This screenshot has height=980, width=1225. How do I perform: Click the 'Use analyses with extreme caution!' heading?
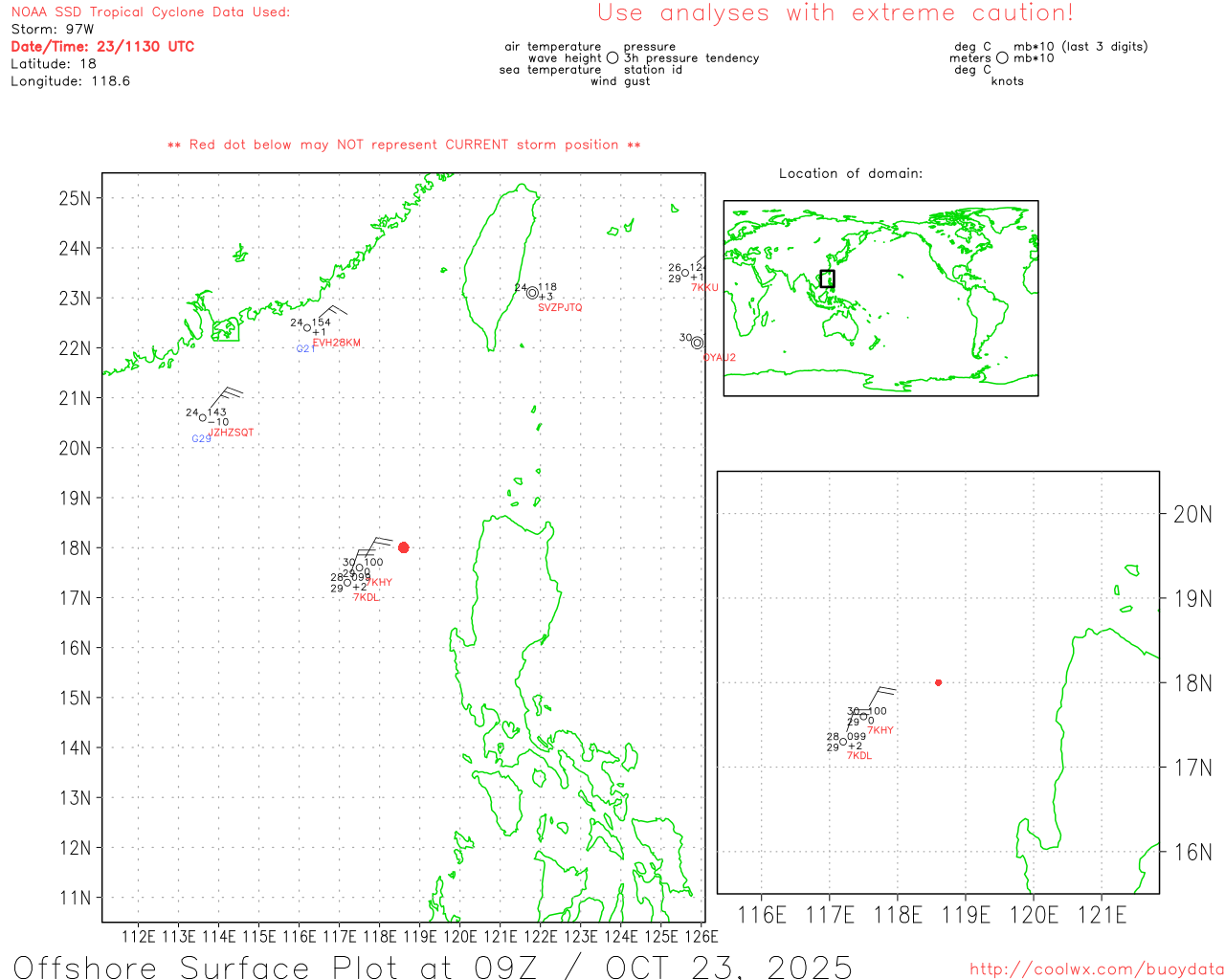835,13
